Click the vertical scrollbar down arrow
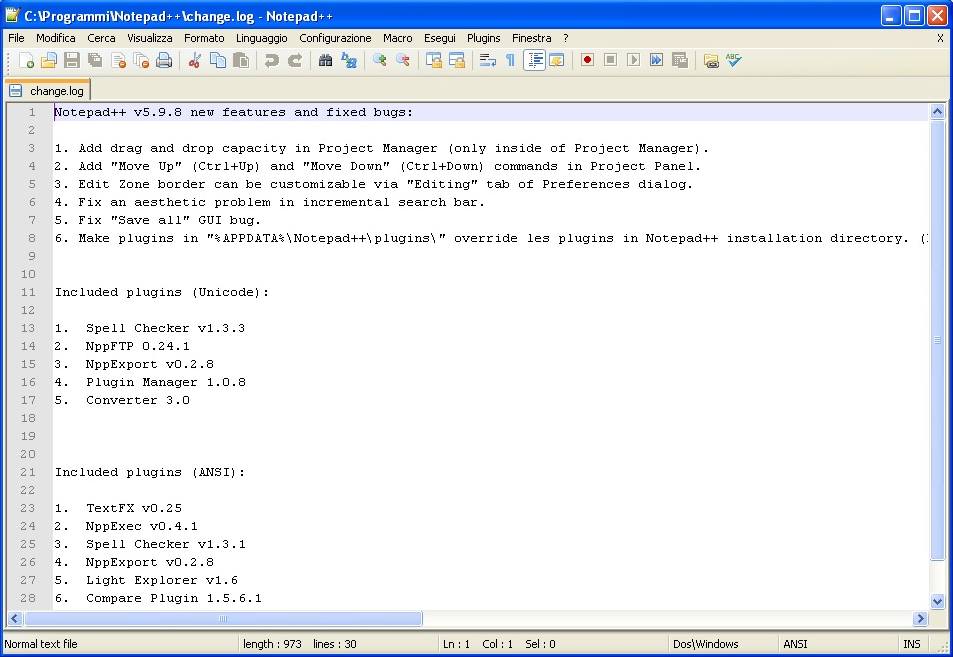Screen dimensions: 953x657 click(937, 602)
